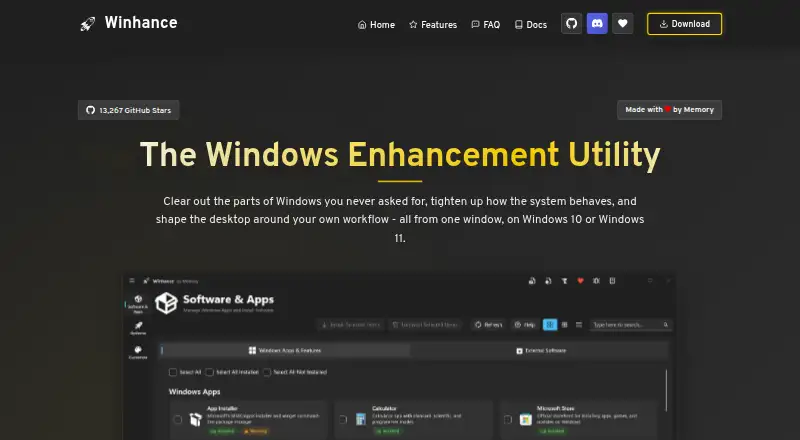Click the orange Warning badge on App Installer
The image size is (800, 440).
pos(256,431)
